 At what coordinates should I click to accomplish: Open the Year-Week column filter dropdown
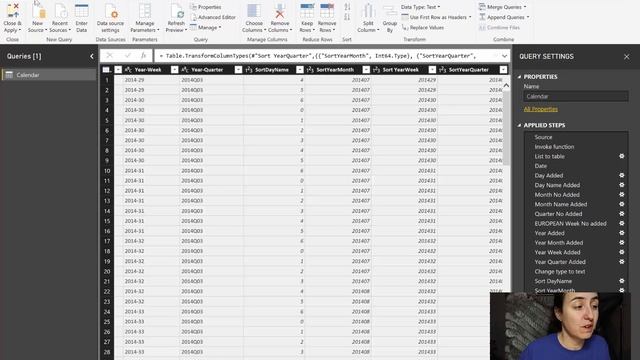[x=174, y=70]
